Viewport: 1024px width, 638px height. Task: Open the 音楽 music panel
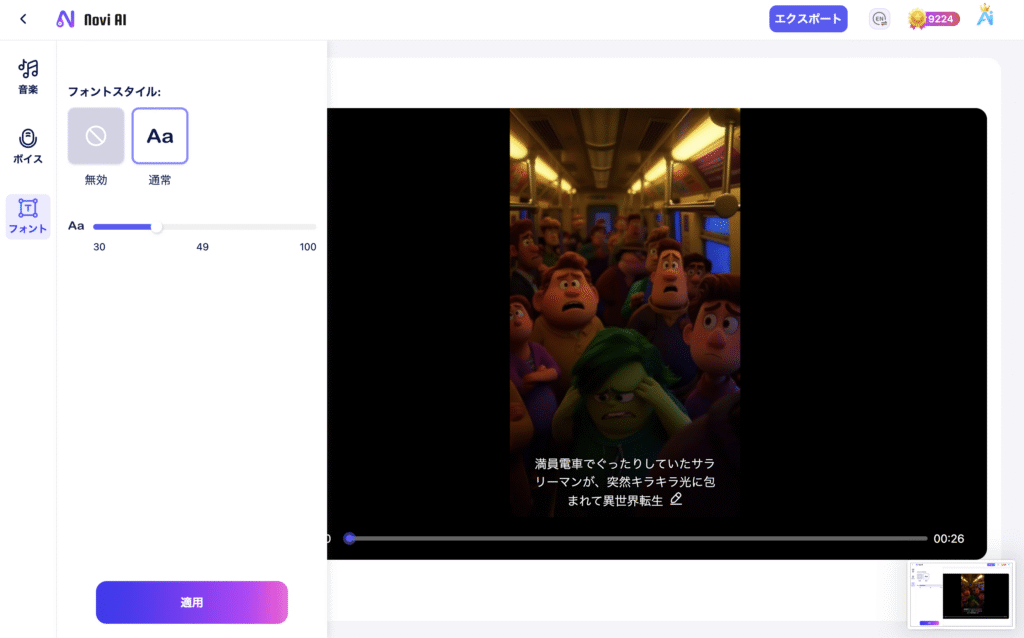click(28, 76)
